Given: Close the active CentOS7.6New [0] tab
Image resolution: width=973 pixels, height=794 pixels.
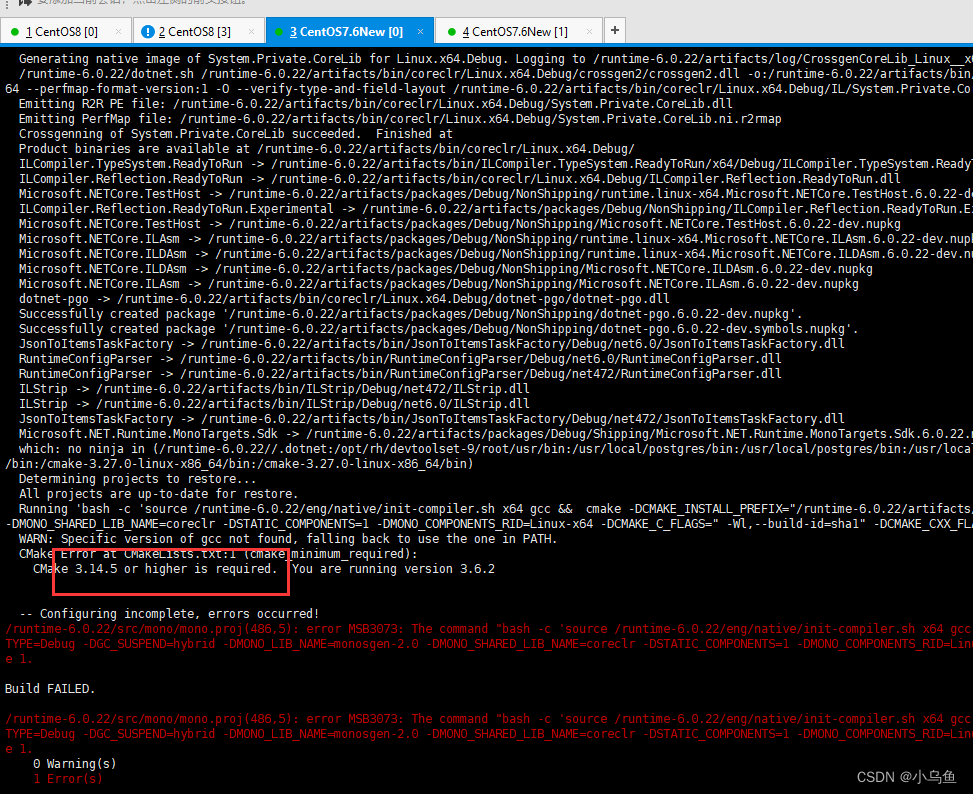Looking at the screenshot, I should coord(420,31).
